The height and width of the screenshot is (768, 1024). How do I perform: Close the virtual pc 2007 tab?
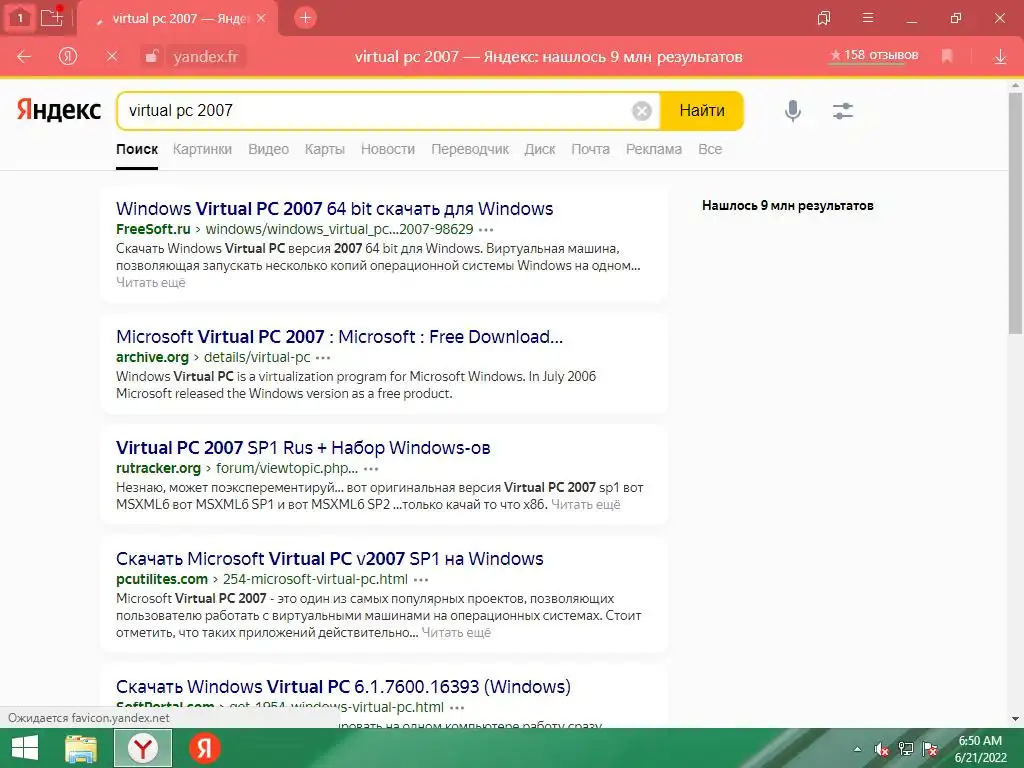coord(261,18)
